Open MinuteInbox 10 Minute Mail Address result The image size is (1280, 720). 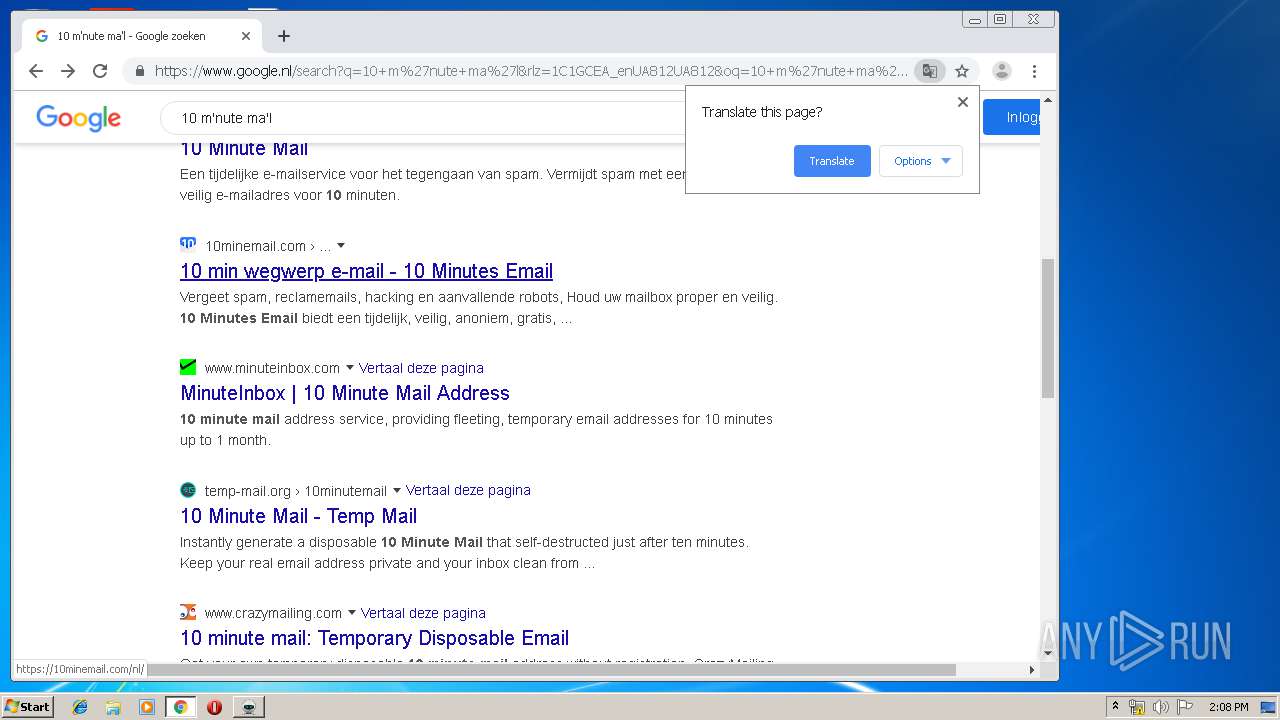(345, 393)
